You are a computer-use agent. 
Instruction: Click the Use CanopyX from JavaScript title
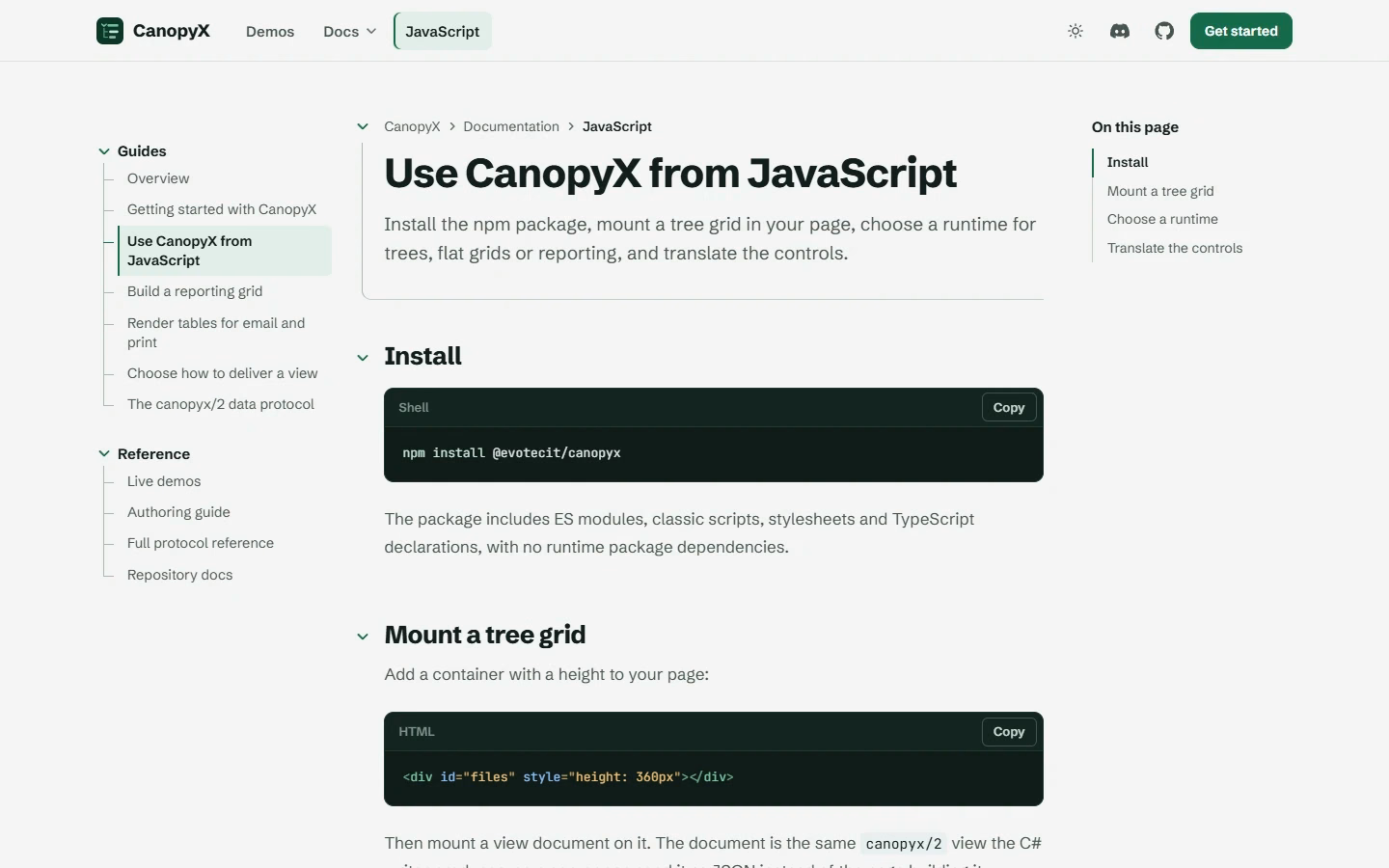(670, 174)
